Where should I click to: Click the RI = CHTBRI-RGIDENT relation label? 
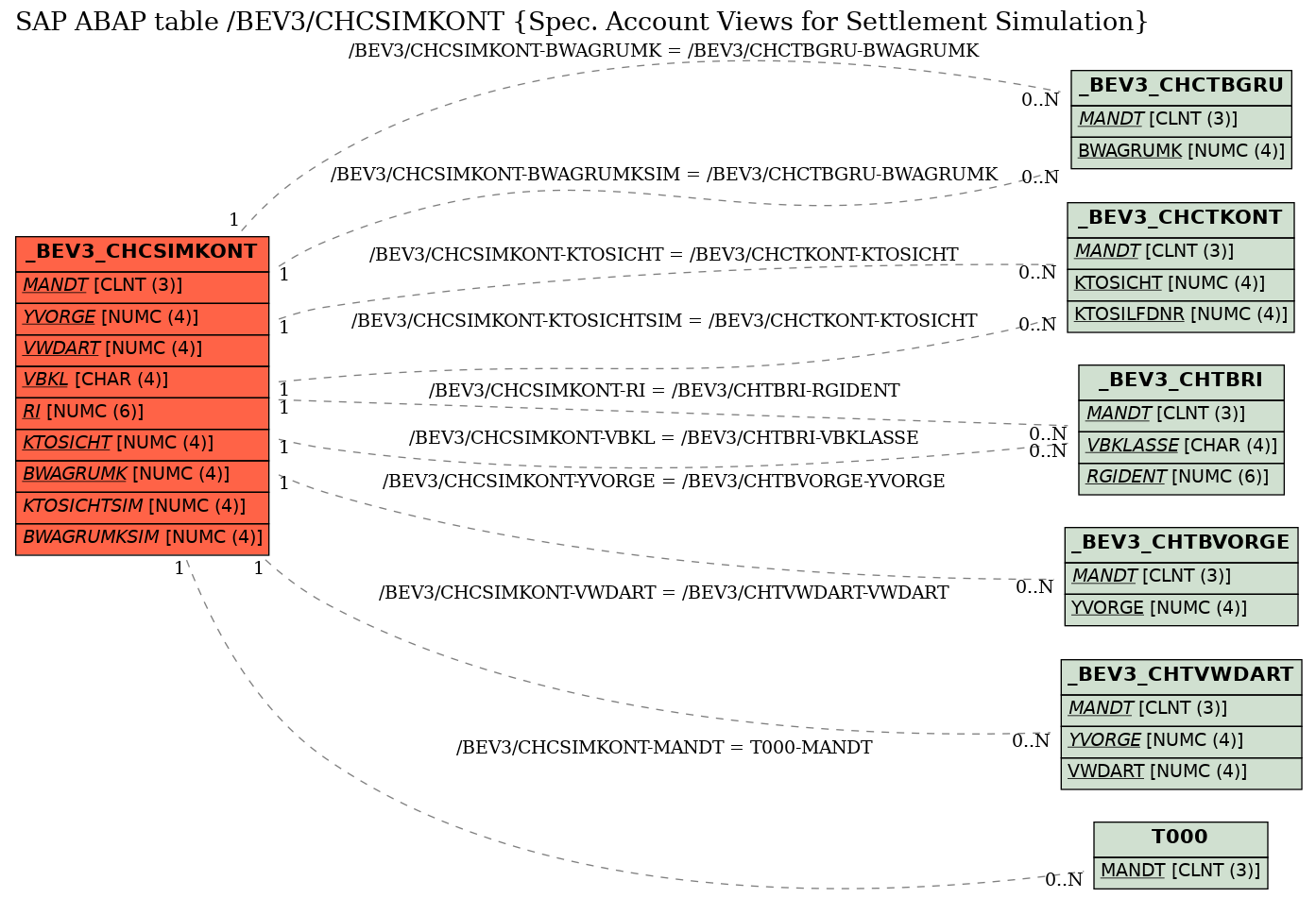click(x=664, y=391)
